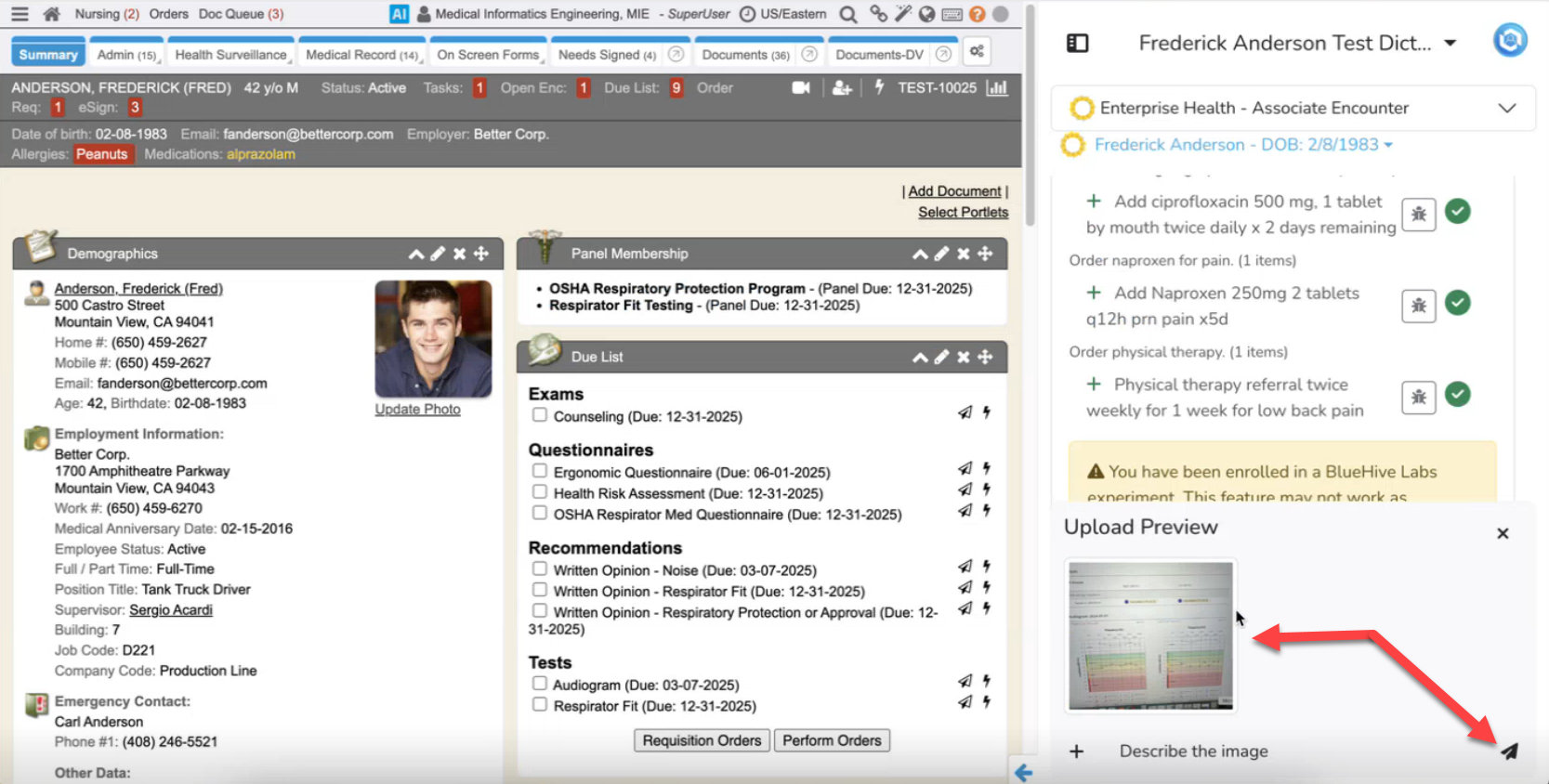
Task: Collapse the Due List portlet
Action: point(919,357)
